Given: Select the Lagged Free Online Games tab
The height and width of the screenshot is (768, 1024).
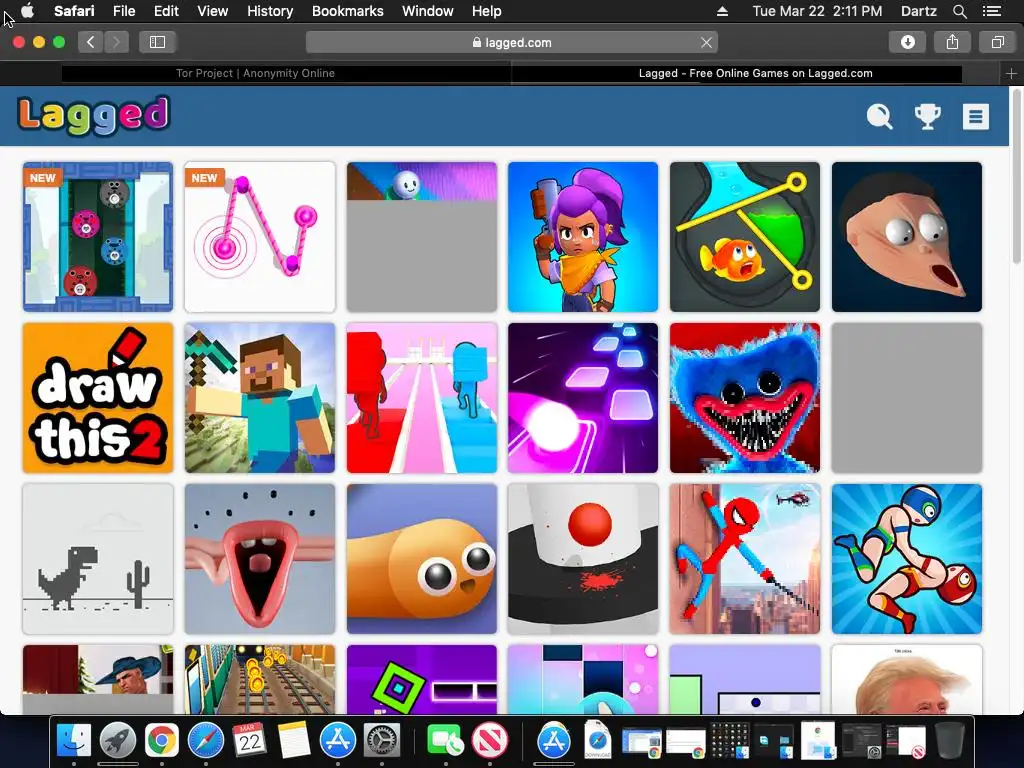Looking at the screenshot, I should 756,73.
